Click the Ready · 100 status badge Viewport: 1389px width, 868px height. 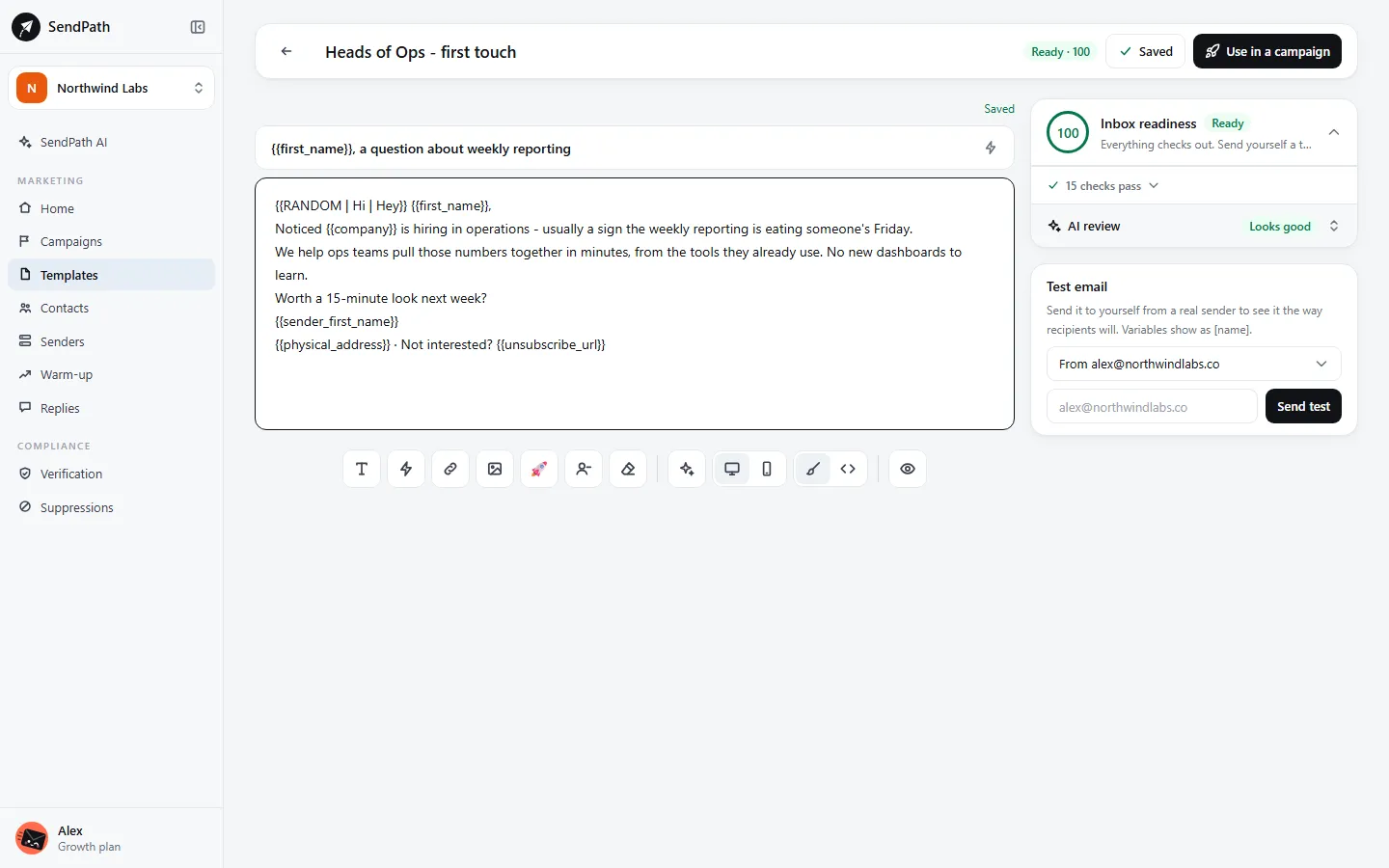click(x=1061, y=52)
